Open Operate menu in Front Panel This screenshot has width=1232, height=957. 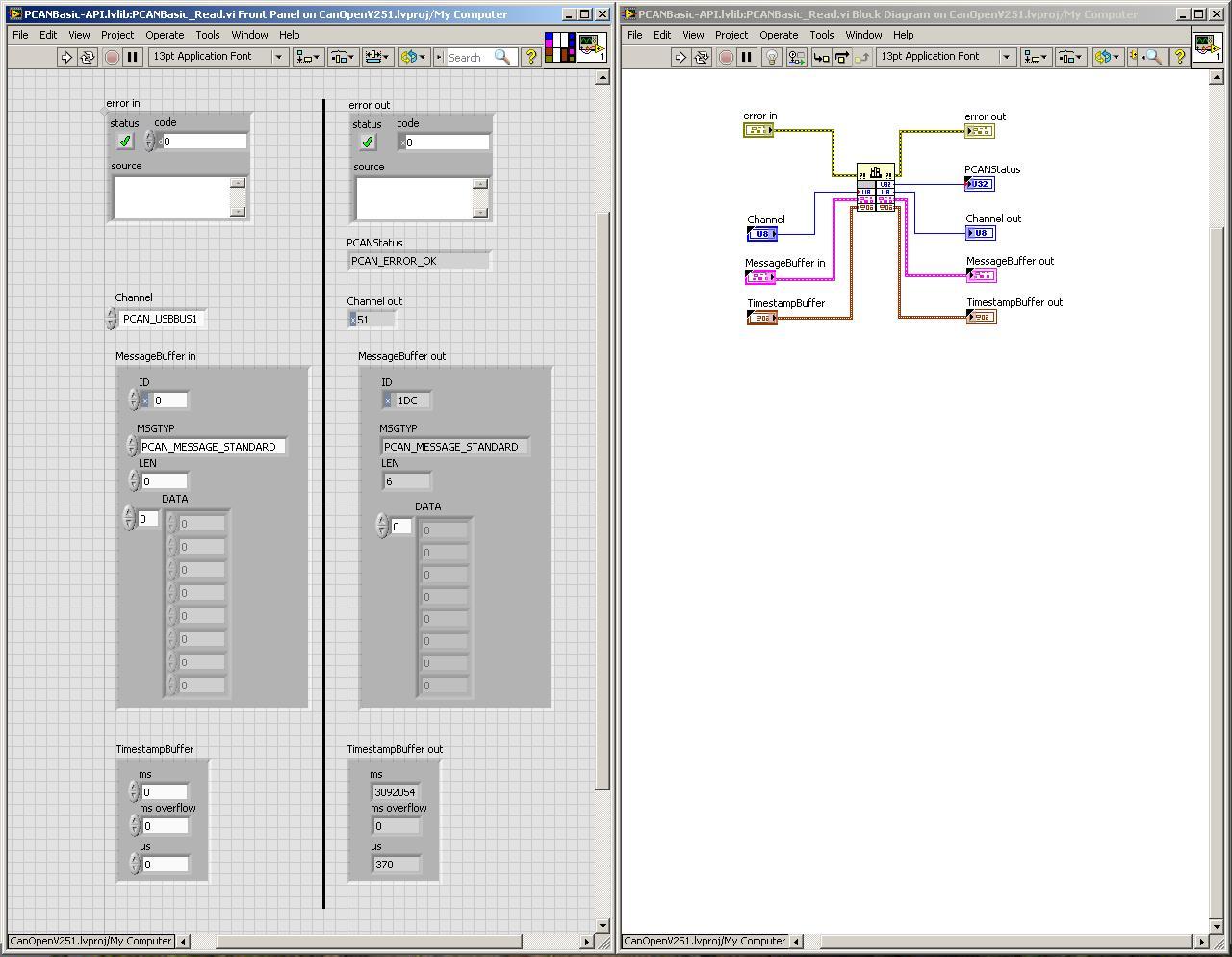[x=165, y=34]
